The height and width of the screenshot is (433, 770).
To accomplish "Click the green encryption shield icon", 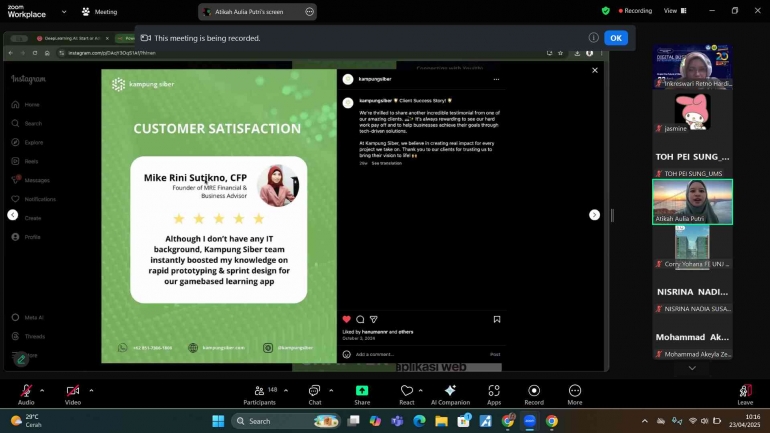I will pos(605,11).
